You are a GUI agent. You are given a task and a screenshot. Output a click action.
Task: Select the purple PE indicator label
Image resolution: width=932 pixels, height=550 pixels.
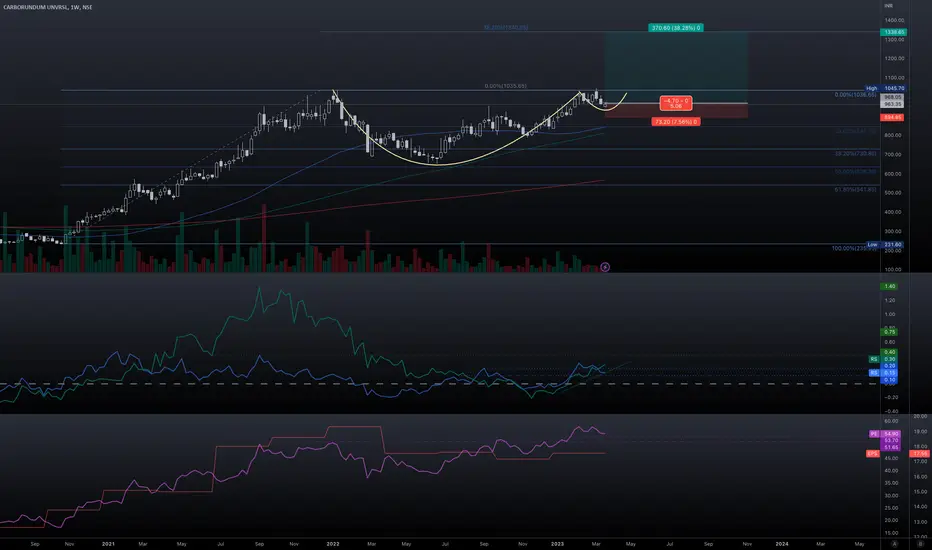[x=874, y=434]
